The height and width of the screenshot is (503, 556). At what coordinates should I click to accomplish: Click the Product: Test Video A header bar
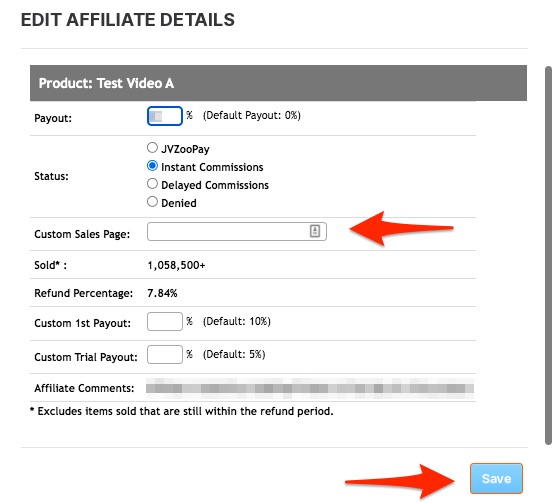point(278,83)
